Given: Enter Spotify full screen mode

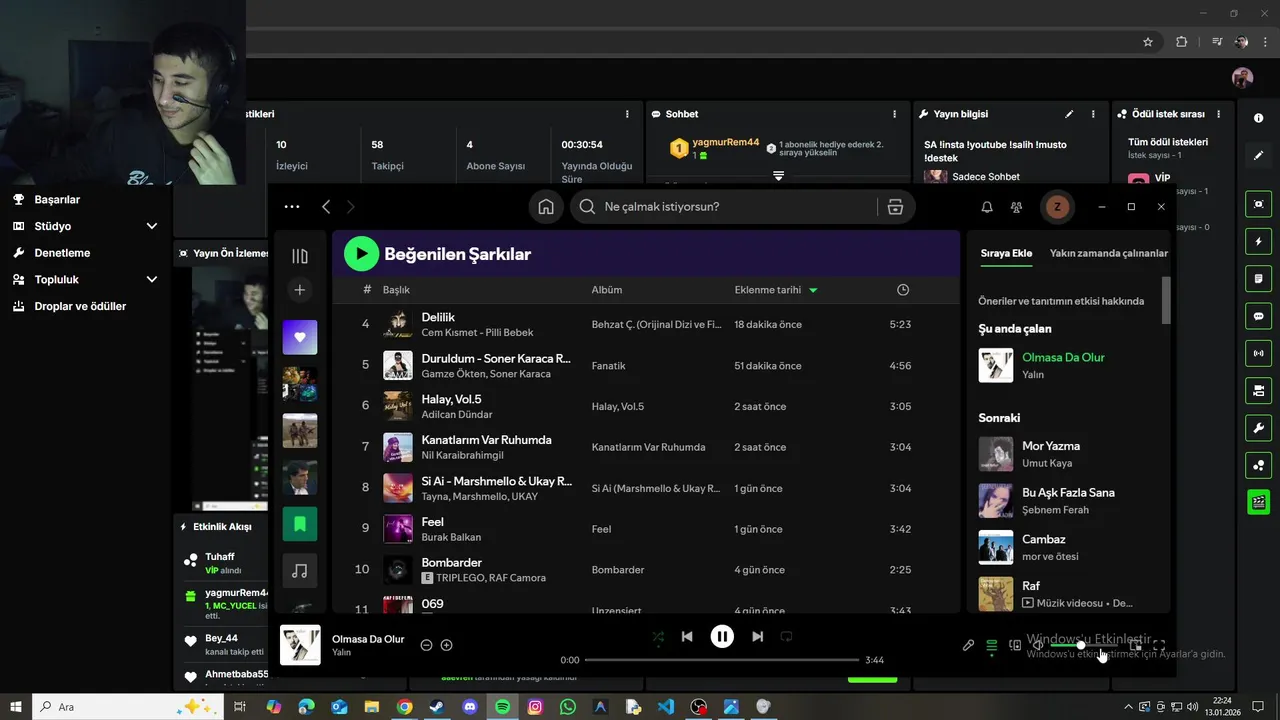Looking at the screenshot, I should (1159, 646).
